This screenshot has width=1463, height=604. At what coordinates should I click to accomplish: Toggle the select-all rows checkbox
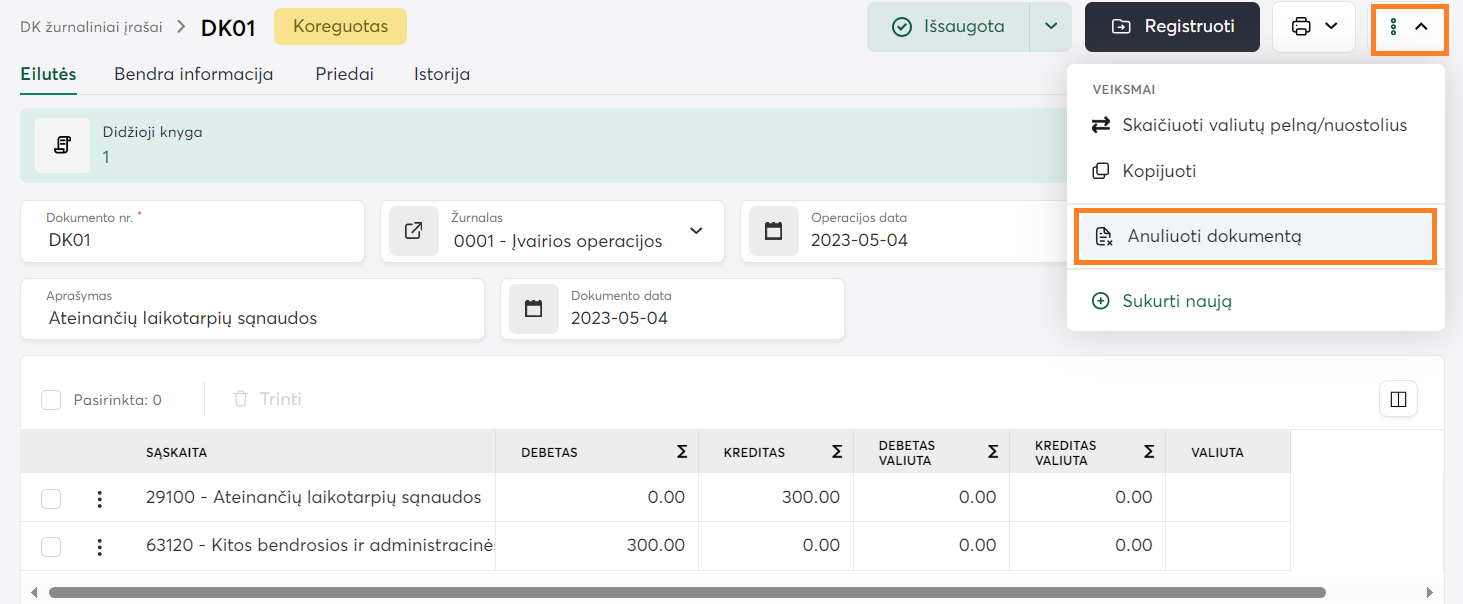pos(51,400)
